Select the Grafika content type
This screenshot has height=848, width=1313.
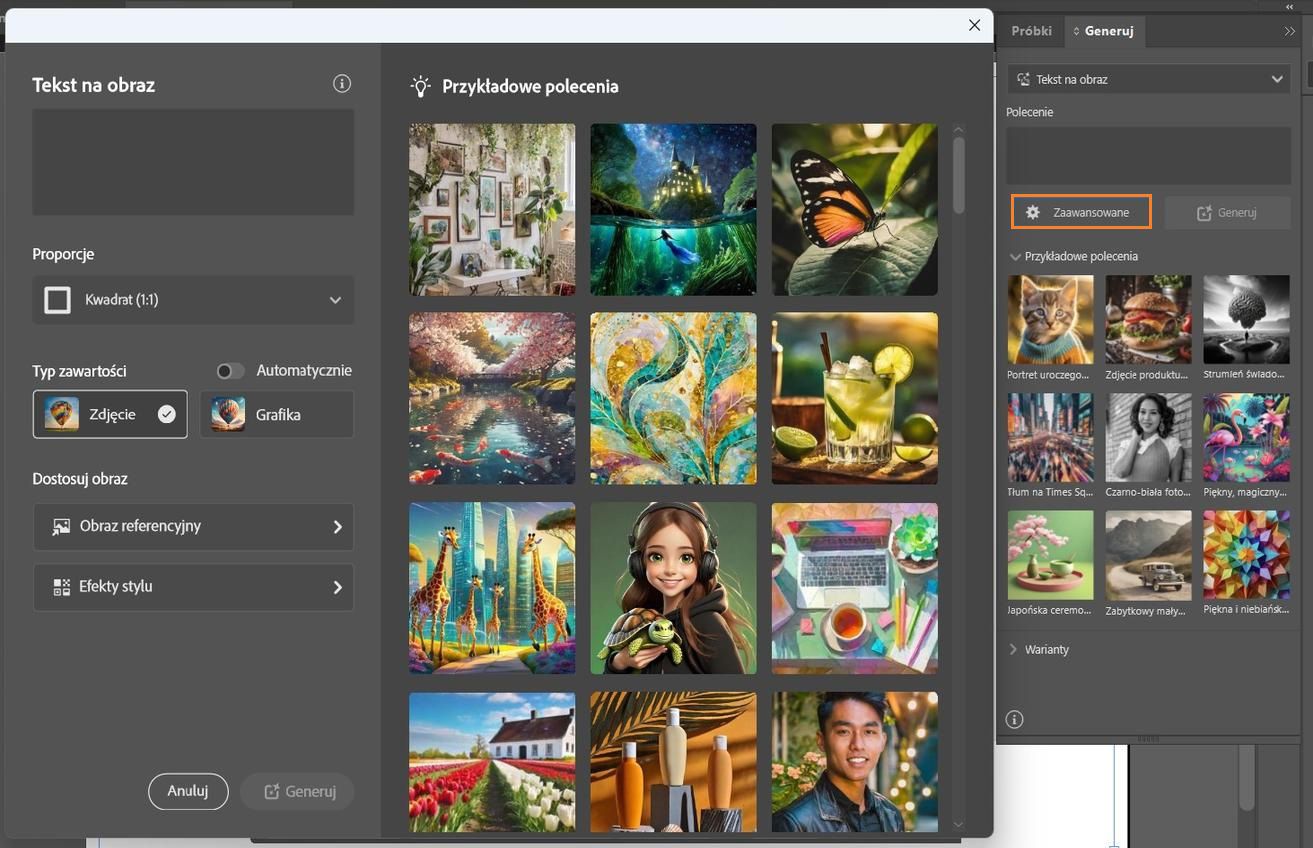pos(277,414)
